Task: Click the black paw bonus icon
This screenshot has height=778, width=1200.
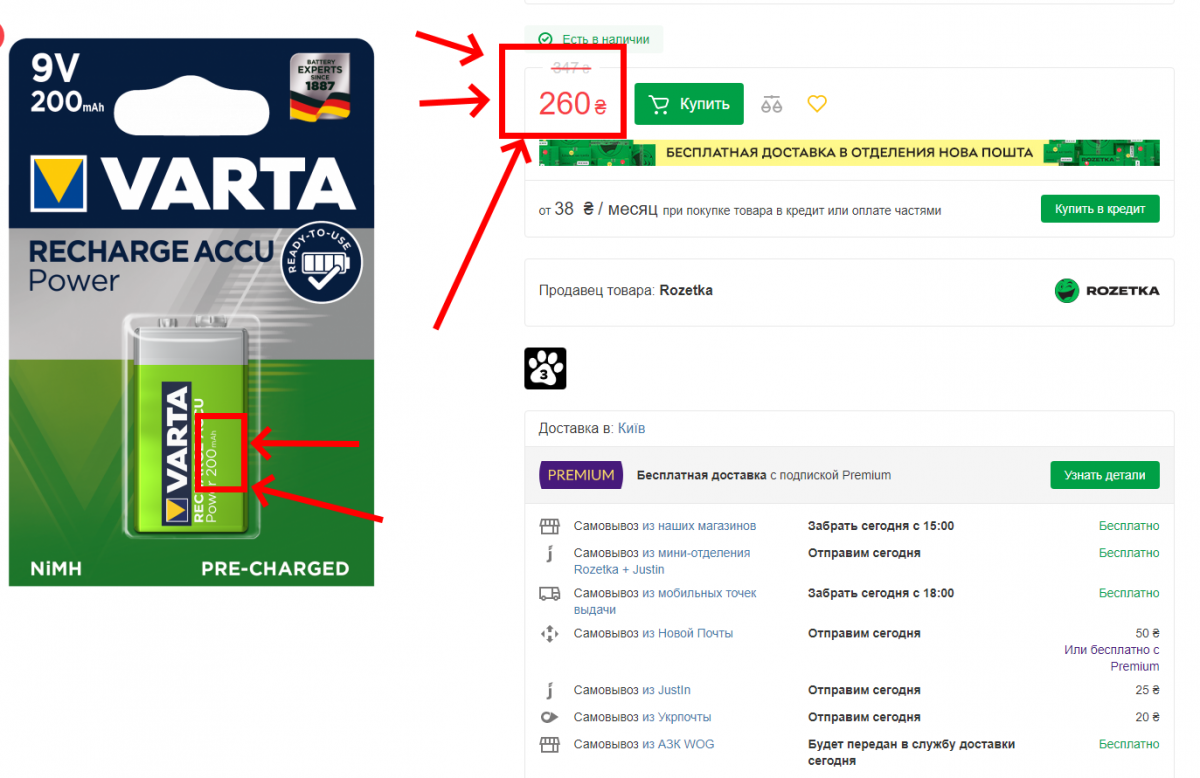Action: pos(545,368)
